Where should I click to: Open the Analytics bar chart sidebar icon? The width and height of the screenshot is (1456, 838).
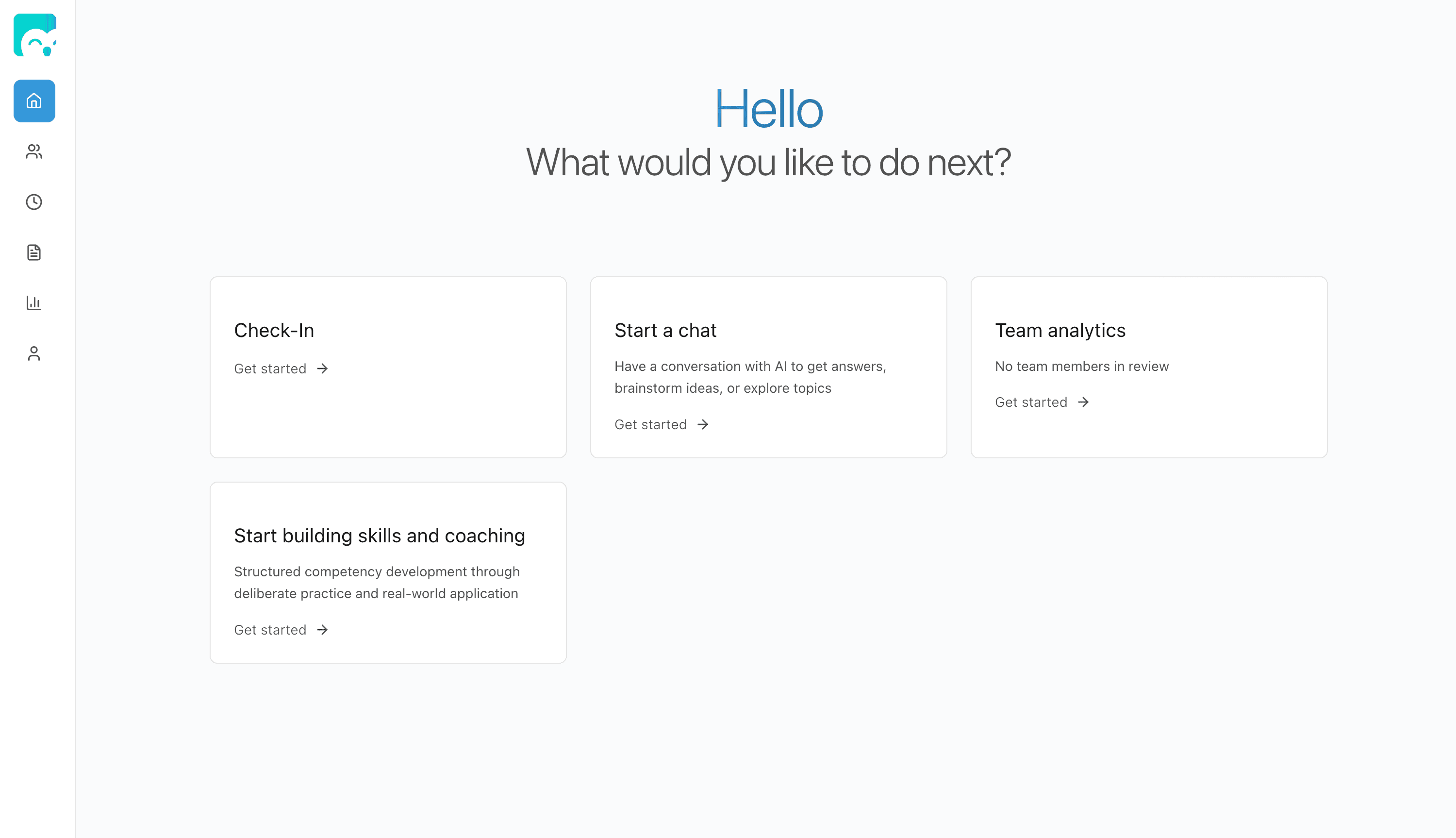point(34,303)
